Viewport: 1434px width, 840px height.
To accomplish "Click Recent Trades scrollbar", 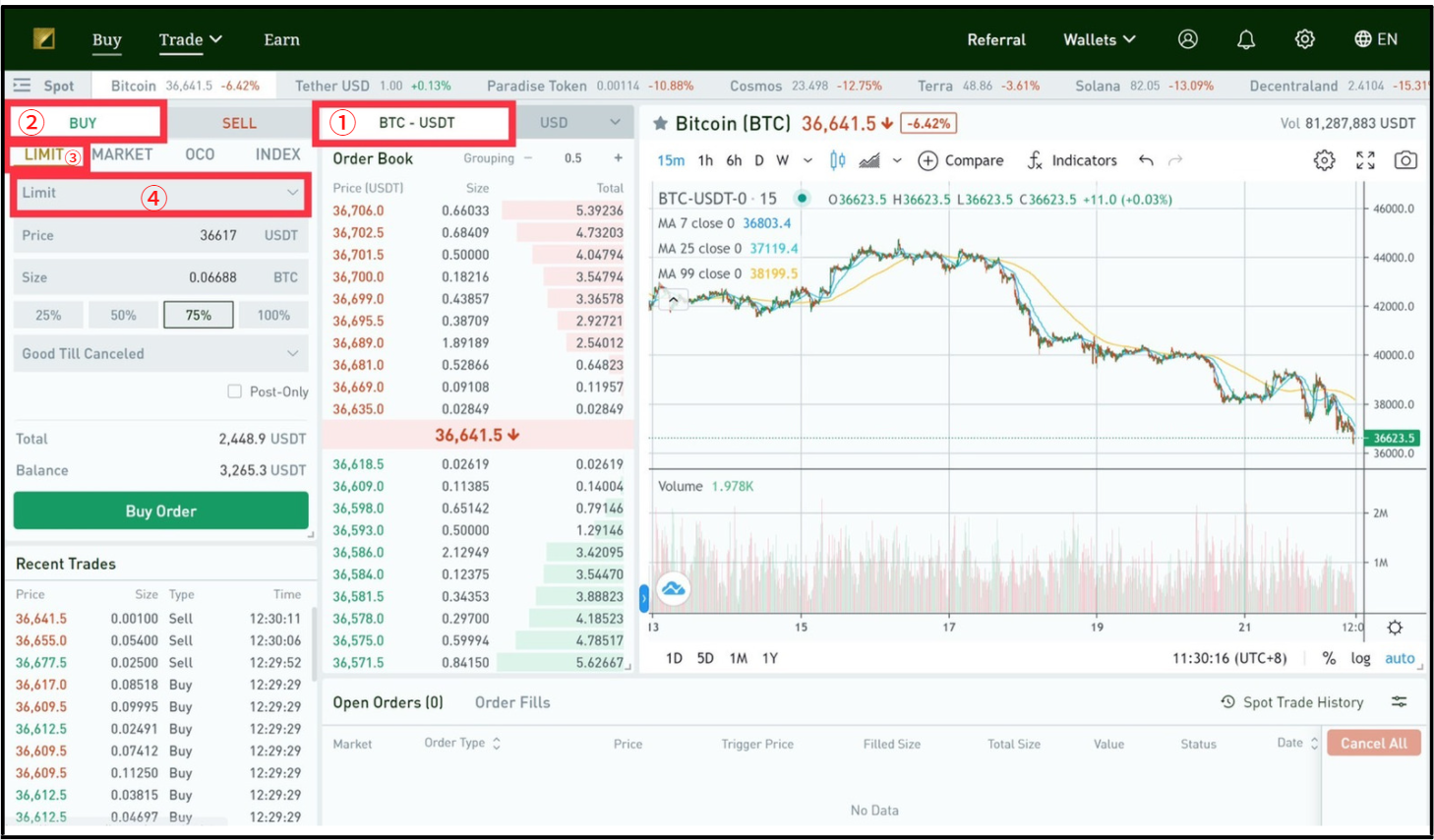I will pyautogui.click(x=314, y=644).
